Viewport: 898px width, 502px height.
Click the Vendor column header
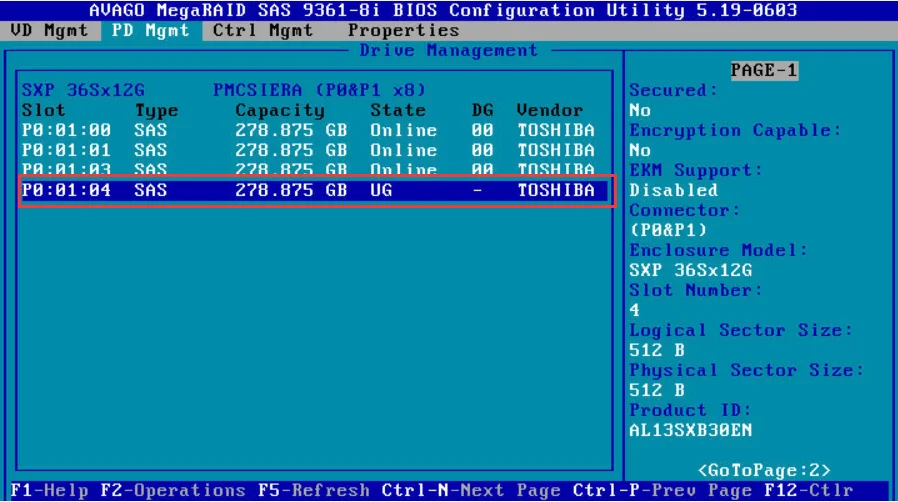549,110
